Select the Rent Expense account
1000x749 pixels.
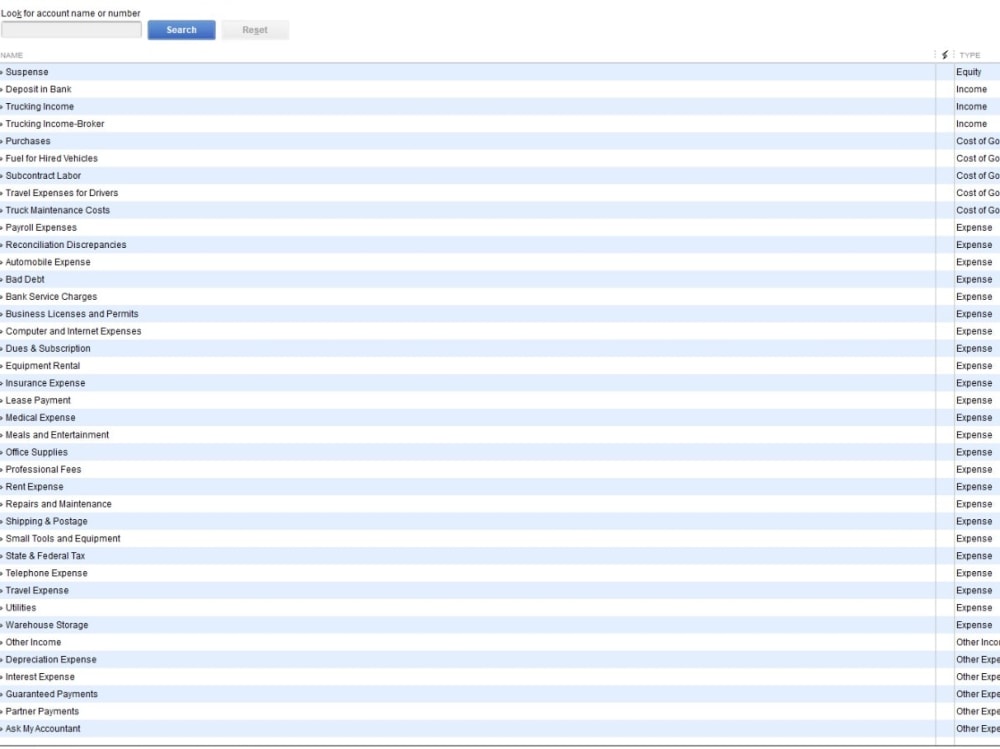click(x=34, y=486)
